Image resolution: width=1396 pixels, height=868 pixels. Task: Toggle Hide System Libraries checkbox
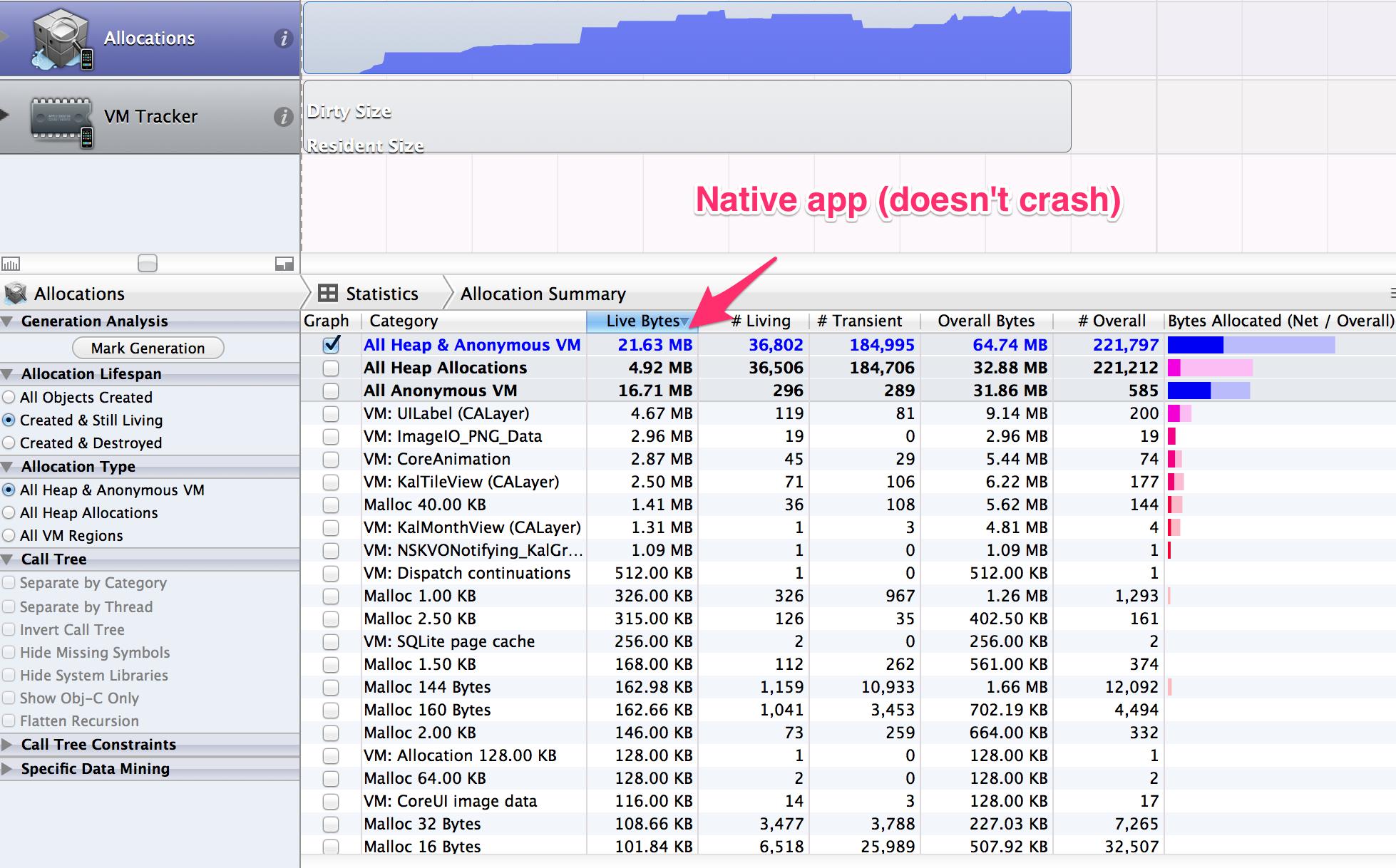click(x=9, y=676)
